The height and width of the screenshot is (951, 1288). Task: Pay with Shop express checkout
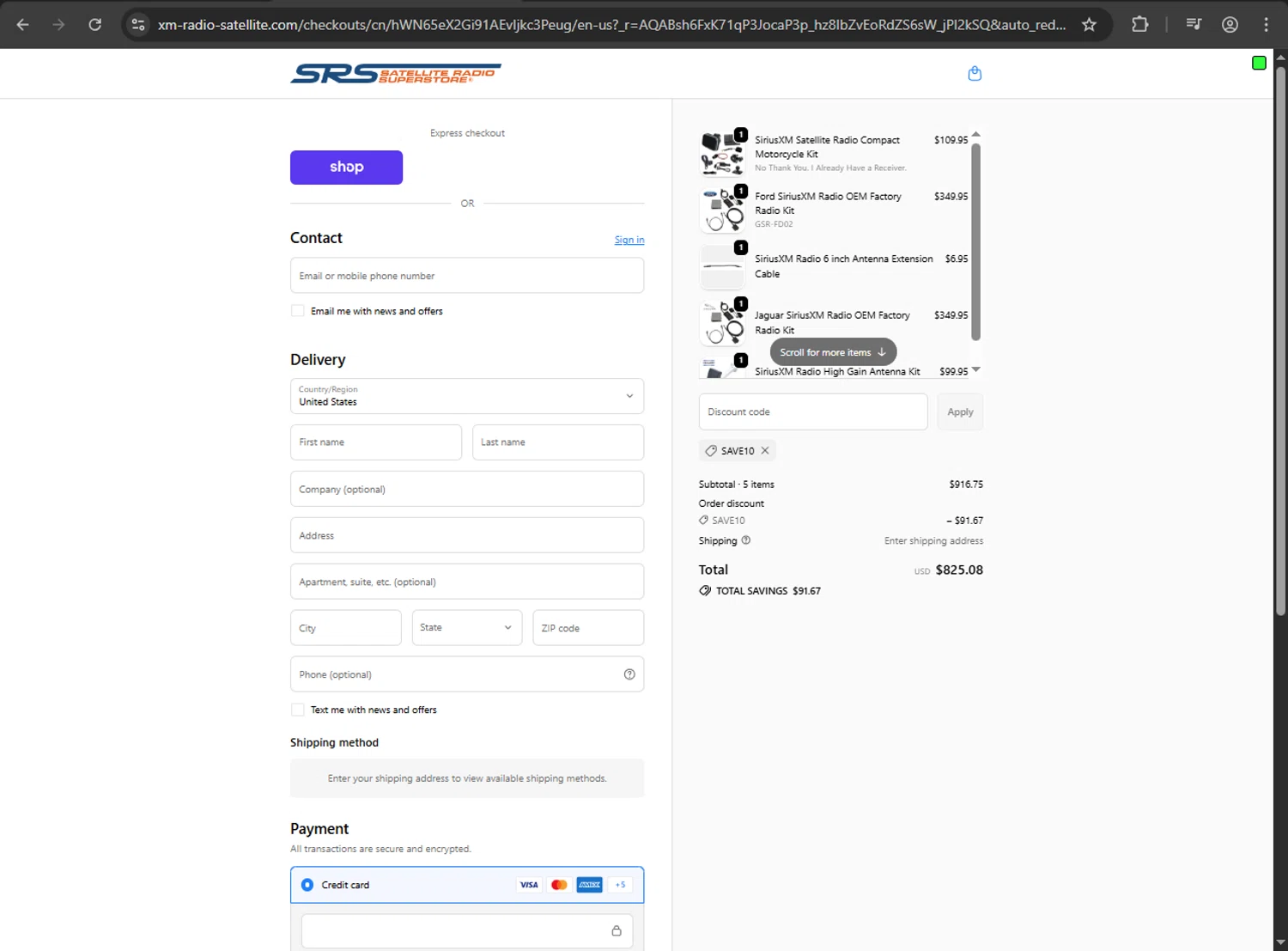click(346, 168)
